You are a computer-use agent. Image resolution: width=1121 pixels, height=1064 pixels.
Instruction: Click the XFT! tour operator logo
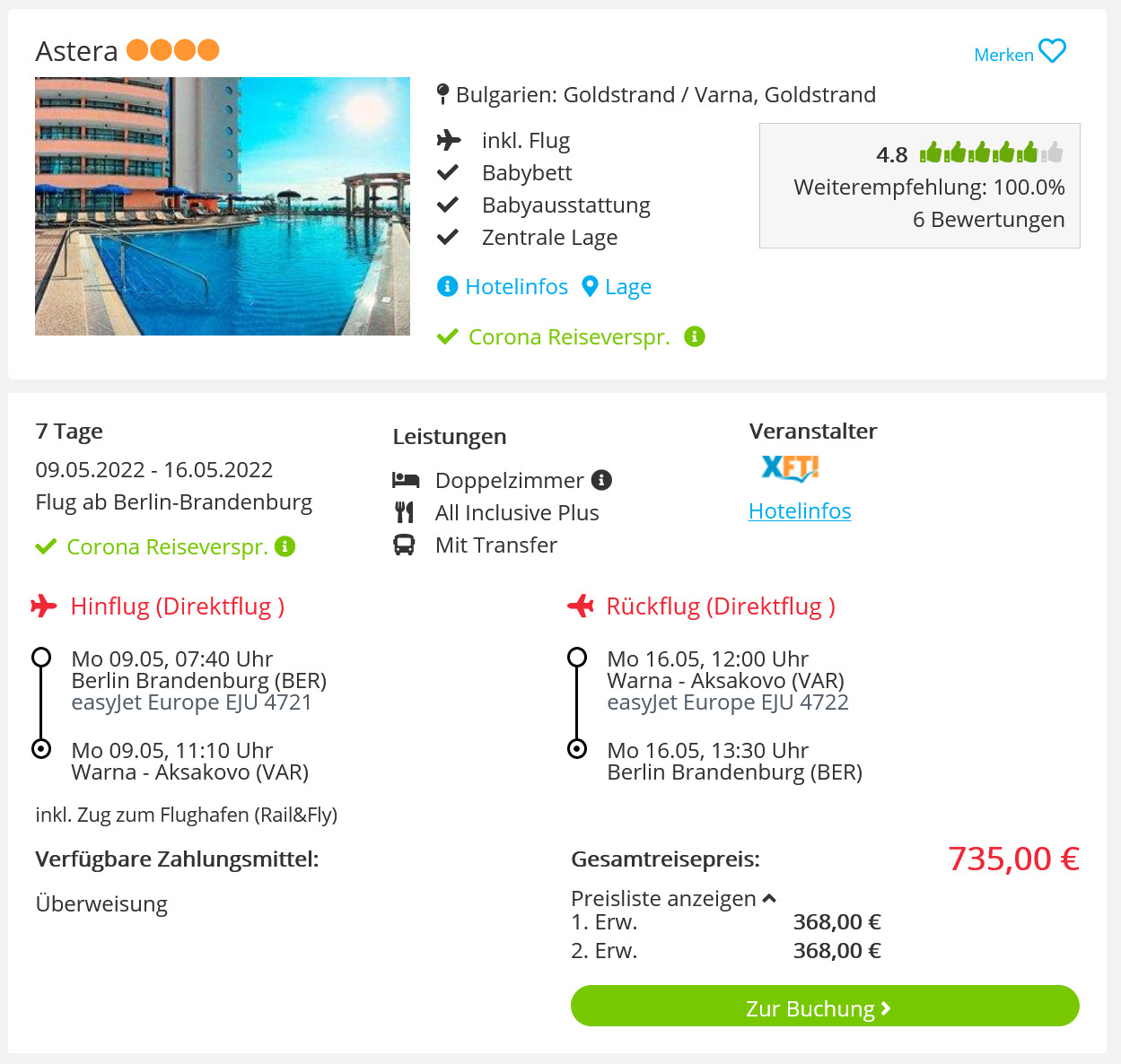(x=790, y=467)
